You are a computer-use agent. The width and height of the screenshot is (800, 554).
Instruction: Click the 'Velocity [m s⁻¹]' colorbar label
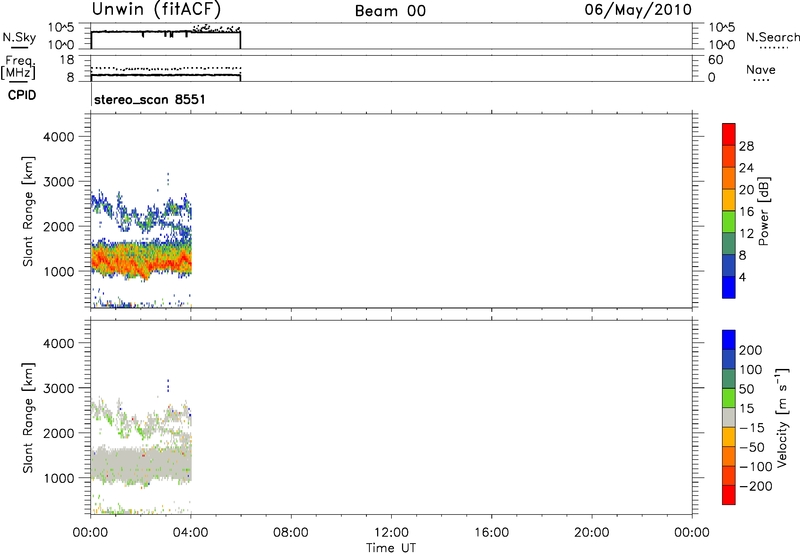coord(782,417)
